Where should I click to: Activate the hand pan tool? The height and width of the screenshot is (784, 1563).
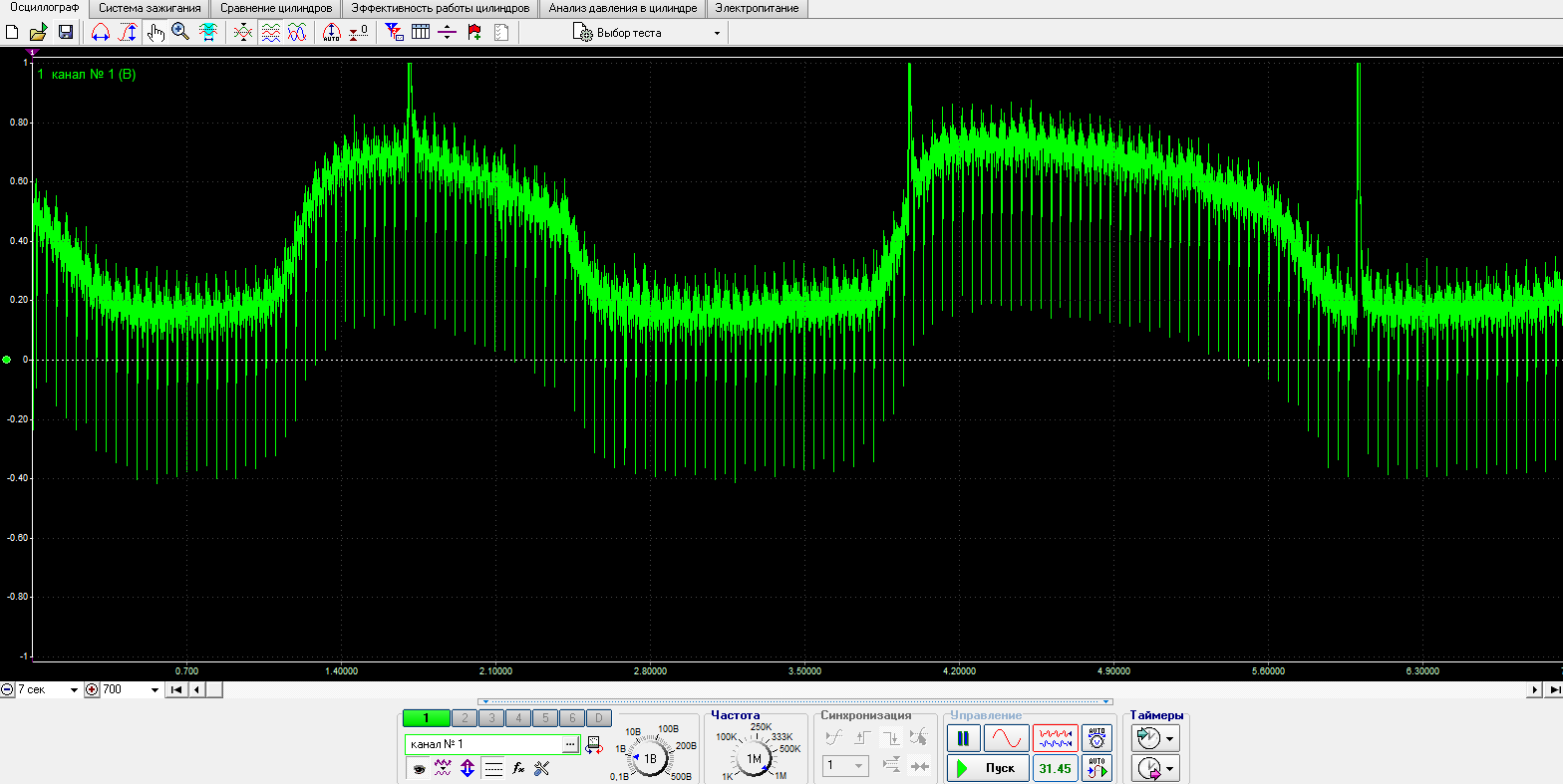156,32
